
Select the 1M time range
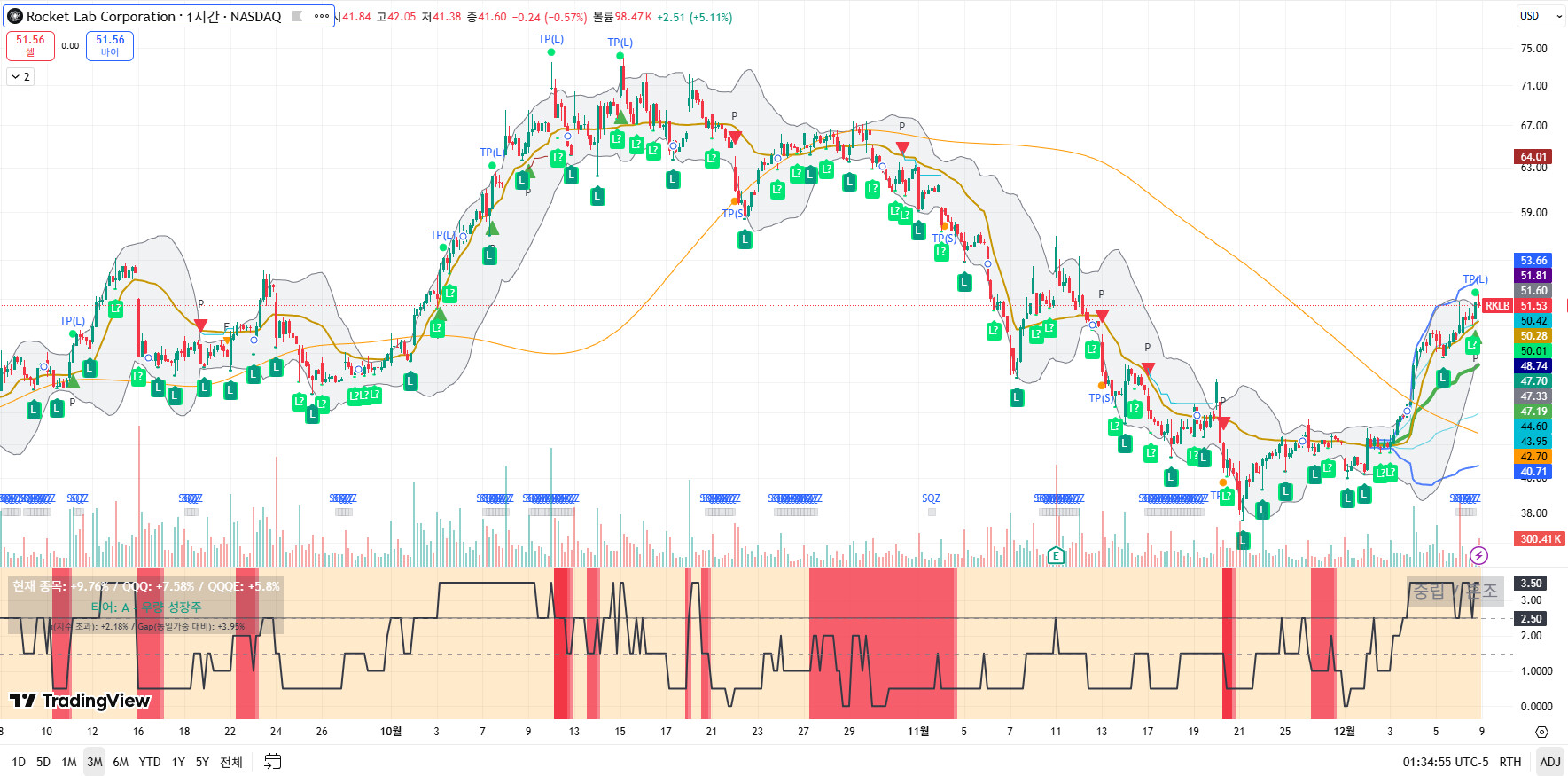point(68,762)
